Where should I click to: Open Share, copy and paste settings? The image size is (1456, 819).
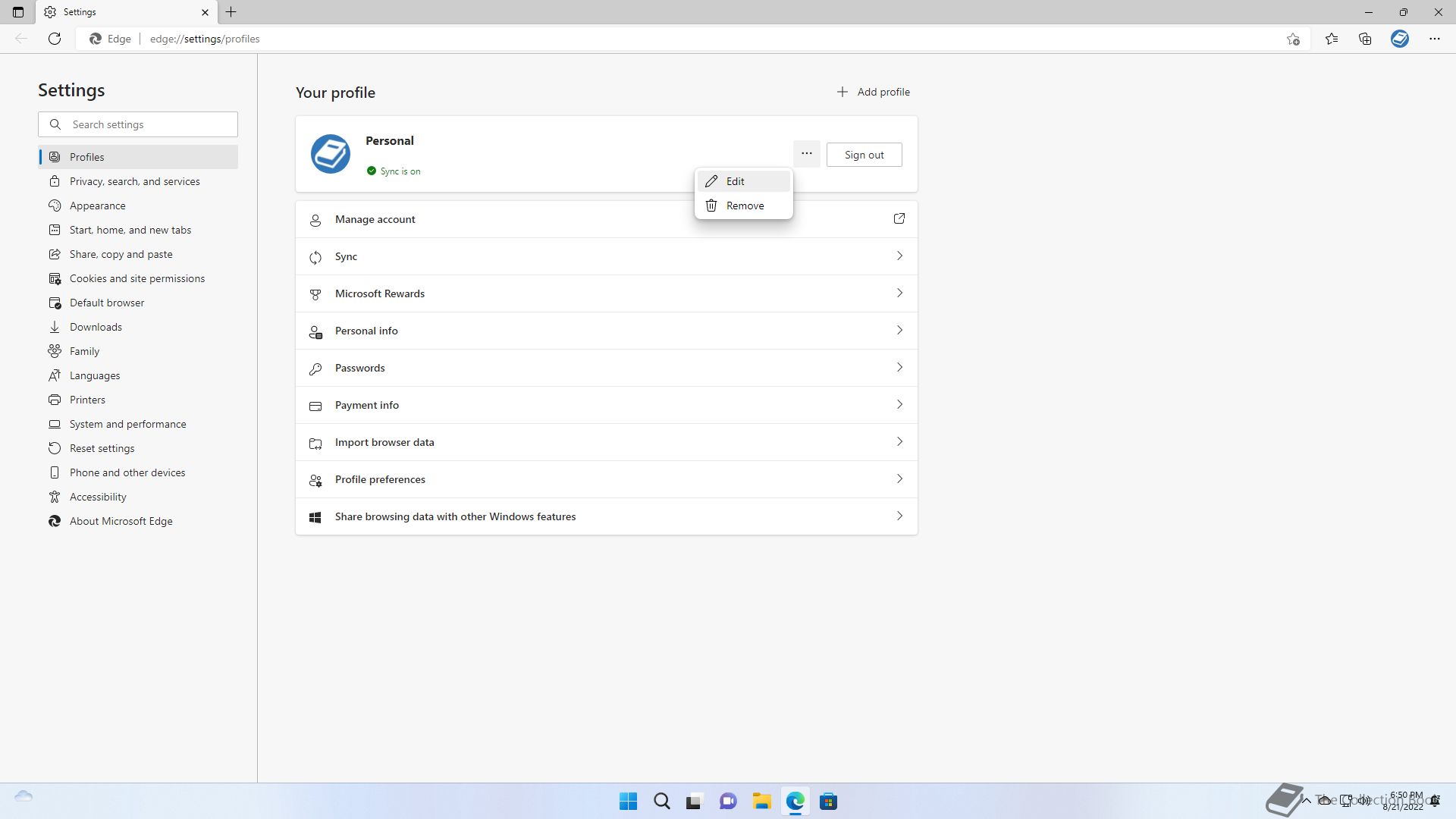pyautogui.click(x=138, y=254)
